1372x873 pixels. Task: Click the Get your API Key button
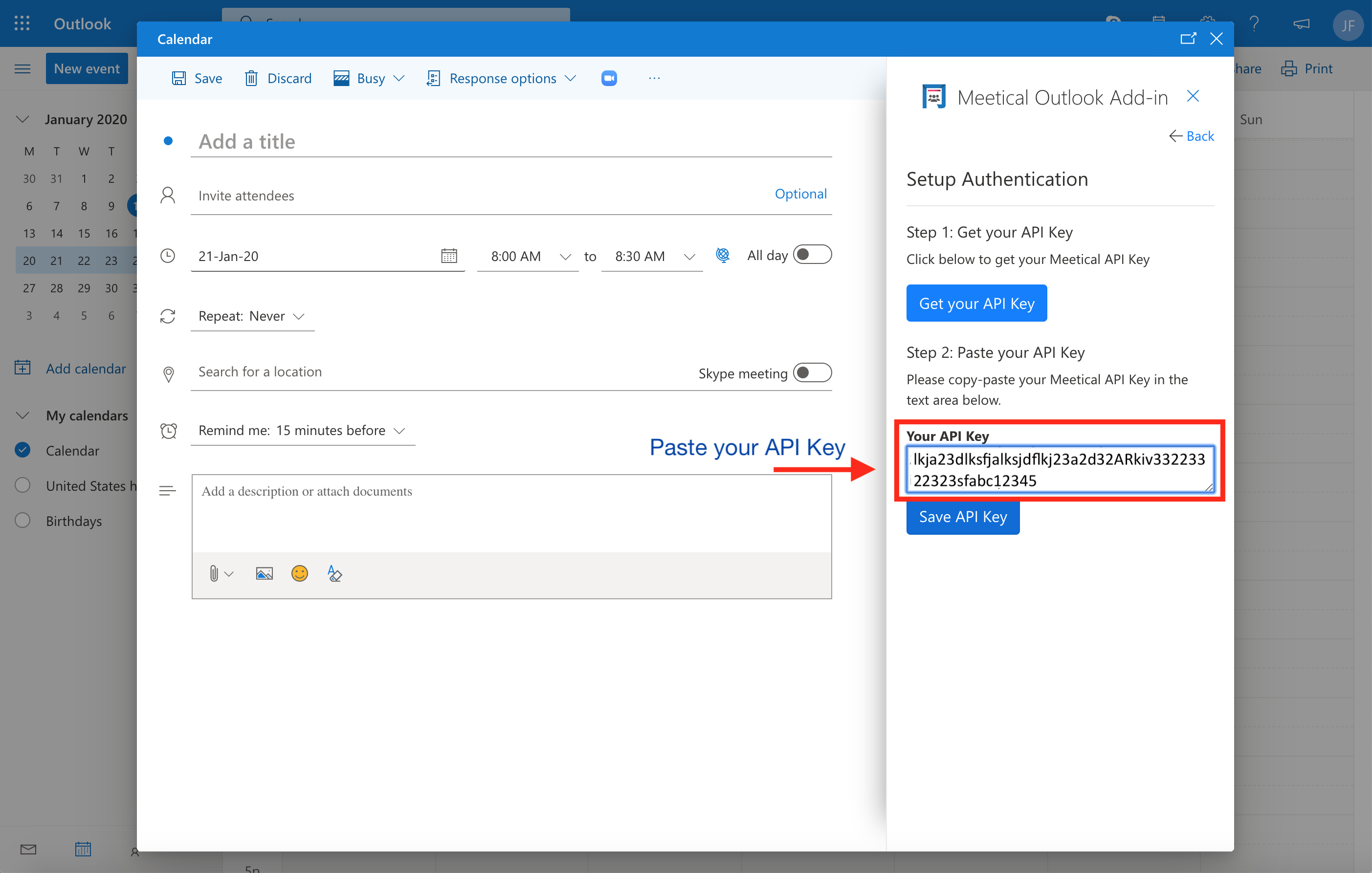976,303
